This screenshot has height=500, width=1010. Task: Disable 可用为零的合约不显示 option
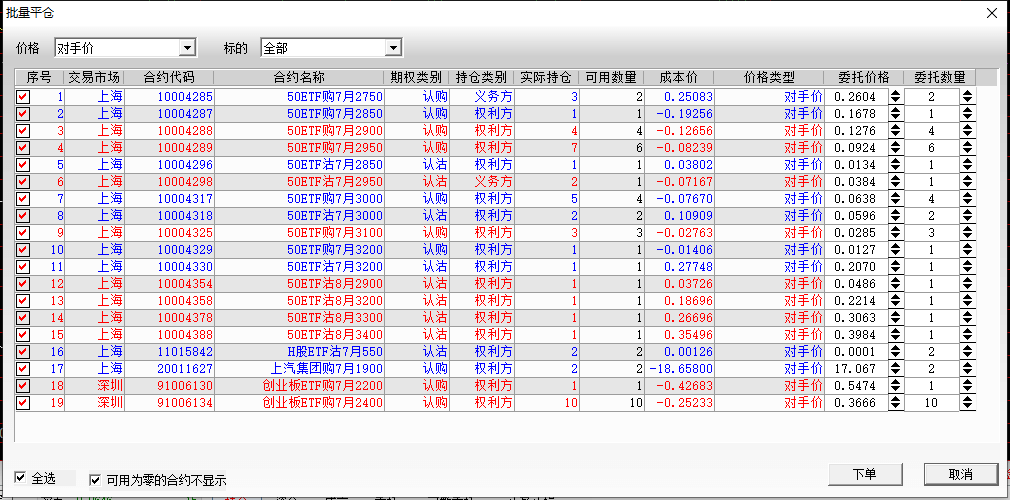pos(96,479)
